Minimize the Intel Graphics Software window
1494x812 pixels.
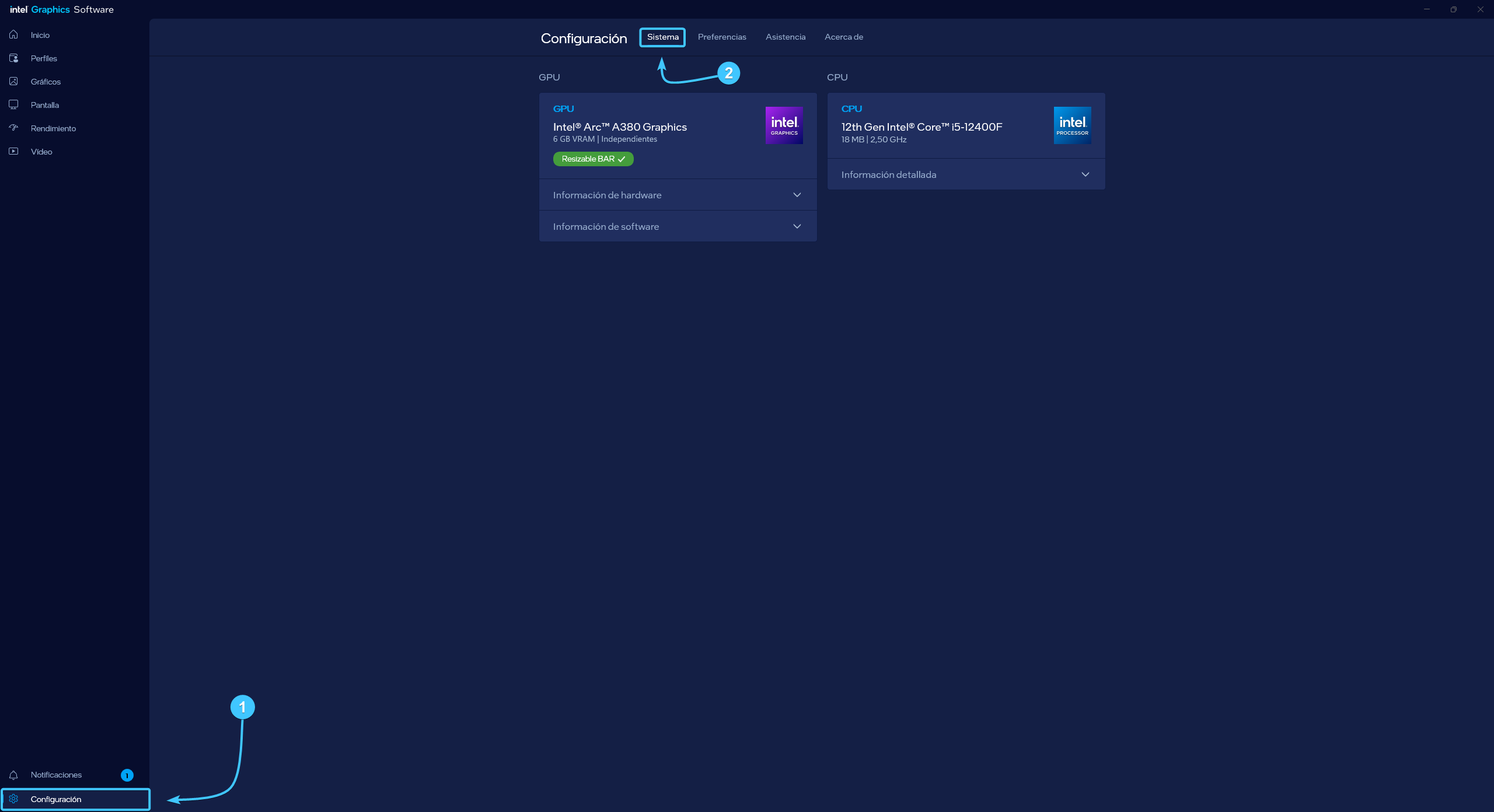(x=1427, y=9)
